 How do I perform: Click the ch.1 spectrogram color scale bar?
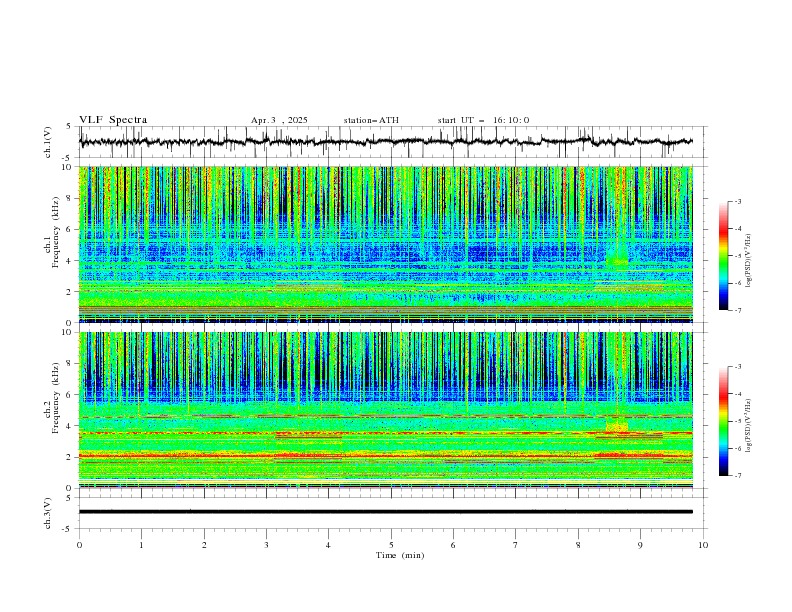coord(723,256)
